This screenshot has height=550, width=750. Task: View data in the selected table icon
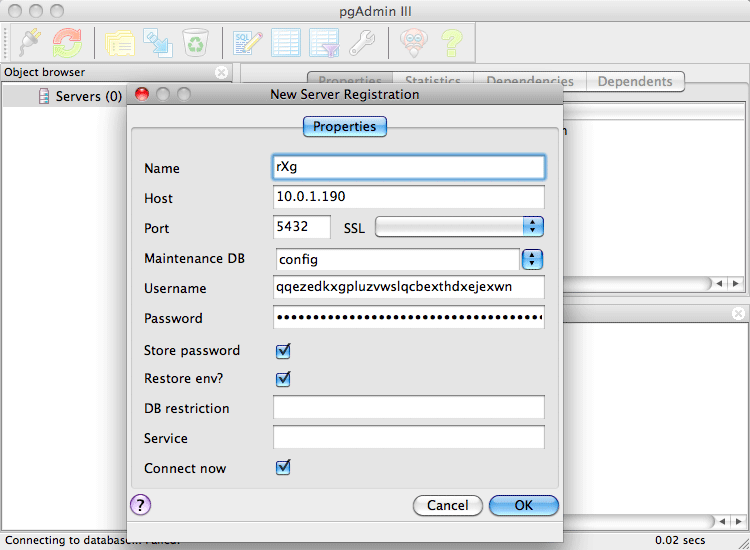pos(286,43)
